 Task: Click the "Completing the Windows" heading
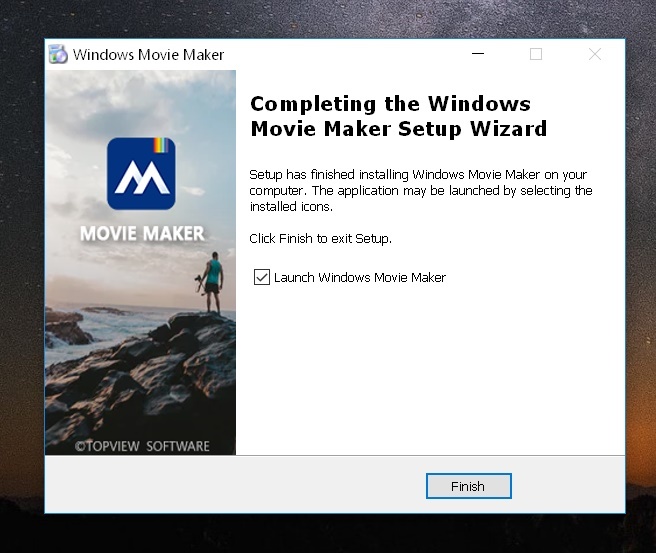390,104
